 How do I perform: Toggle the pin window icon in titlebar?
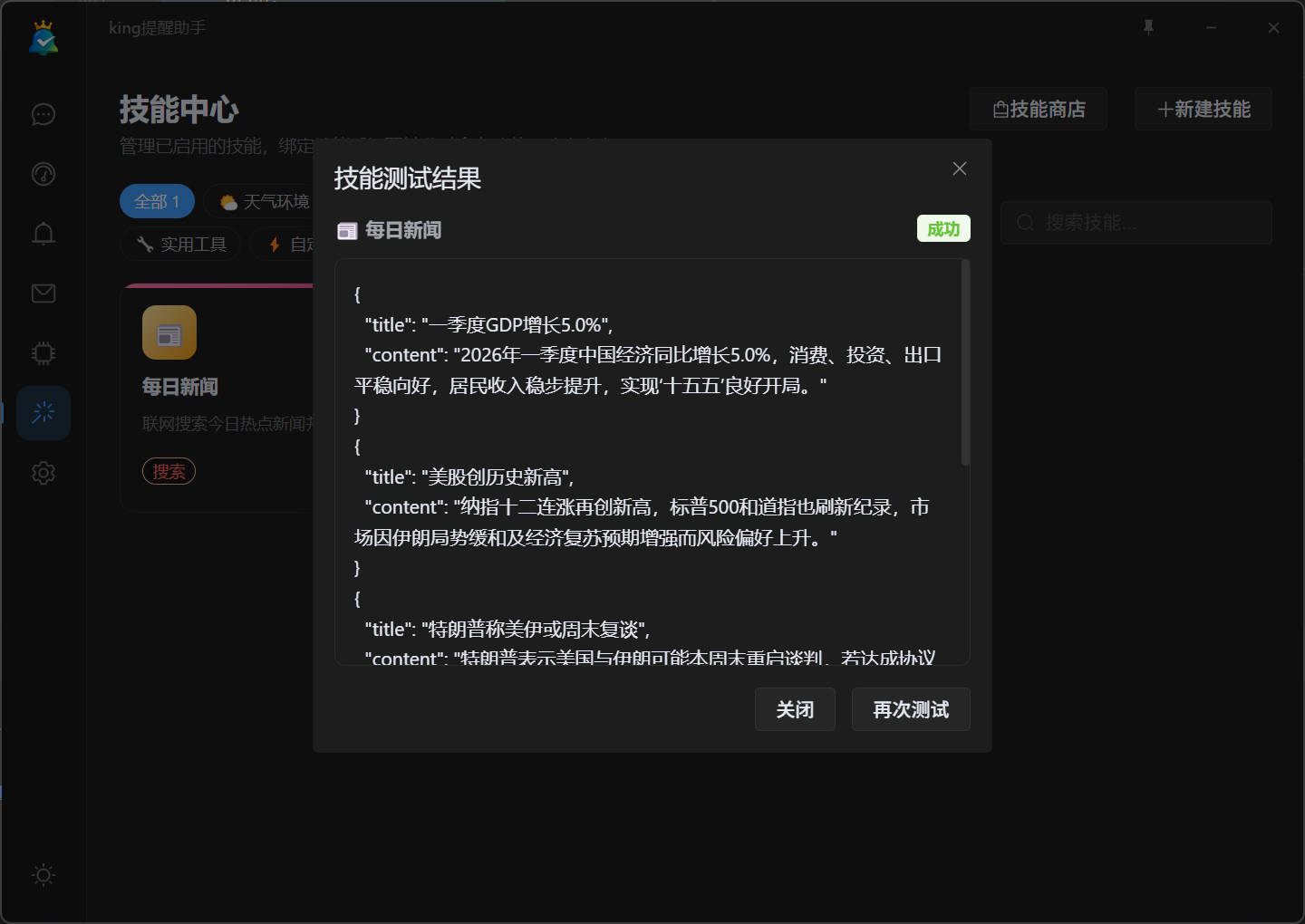point(1147,27)
